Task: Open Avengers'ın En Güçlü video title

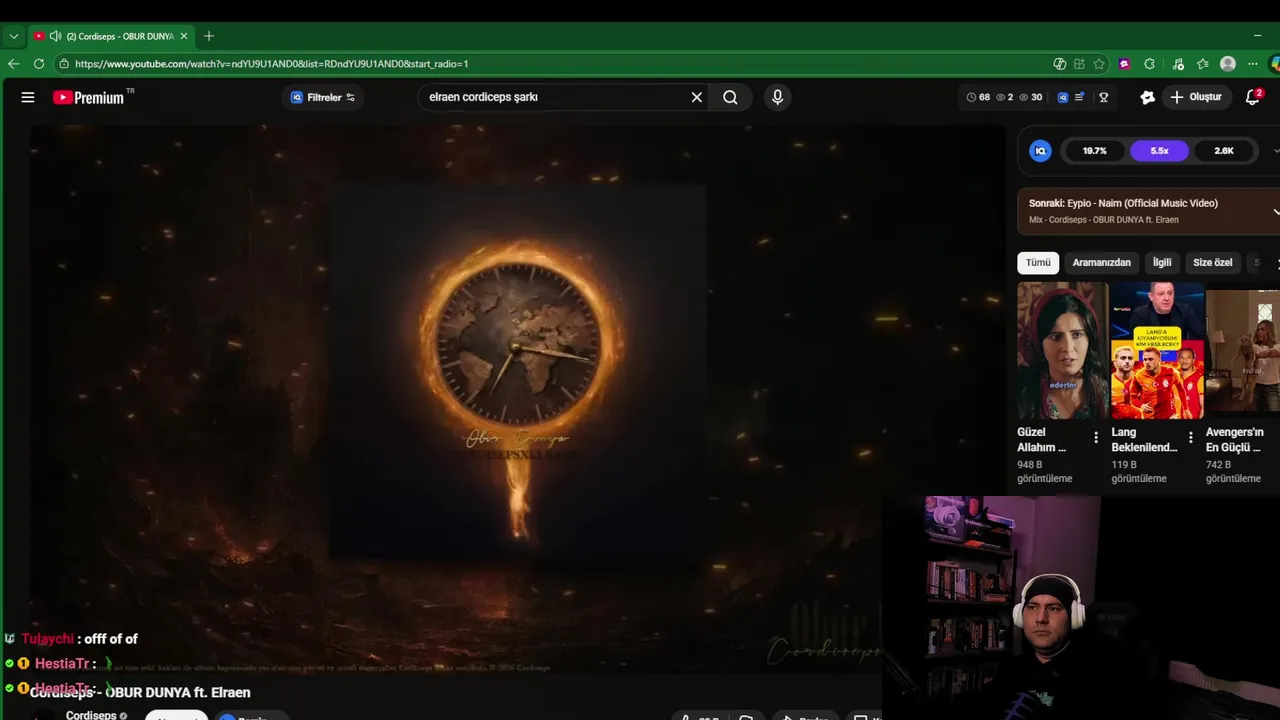Action: (x=1234, y=440)
